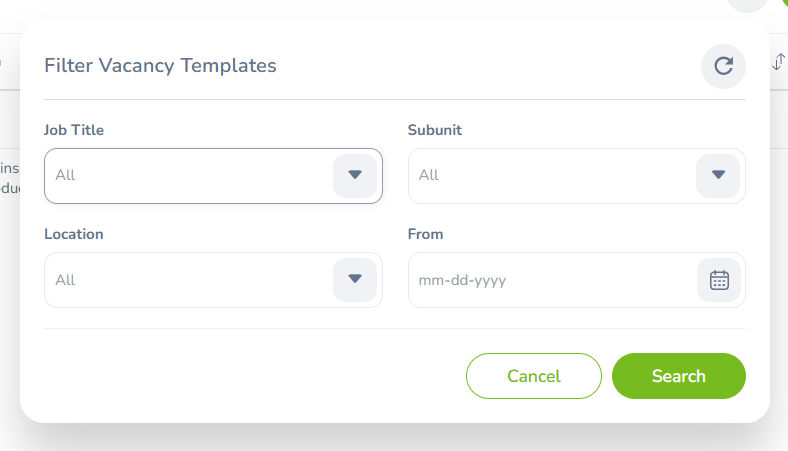Viewport: 788px width, 451px height.
Task: Expand the Job Title 'All' dropdown field
Action: click(x=190, y=175)
